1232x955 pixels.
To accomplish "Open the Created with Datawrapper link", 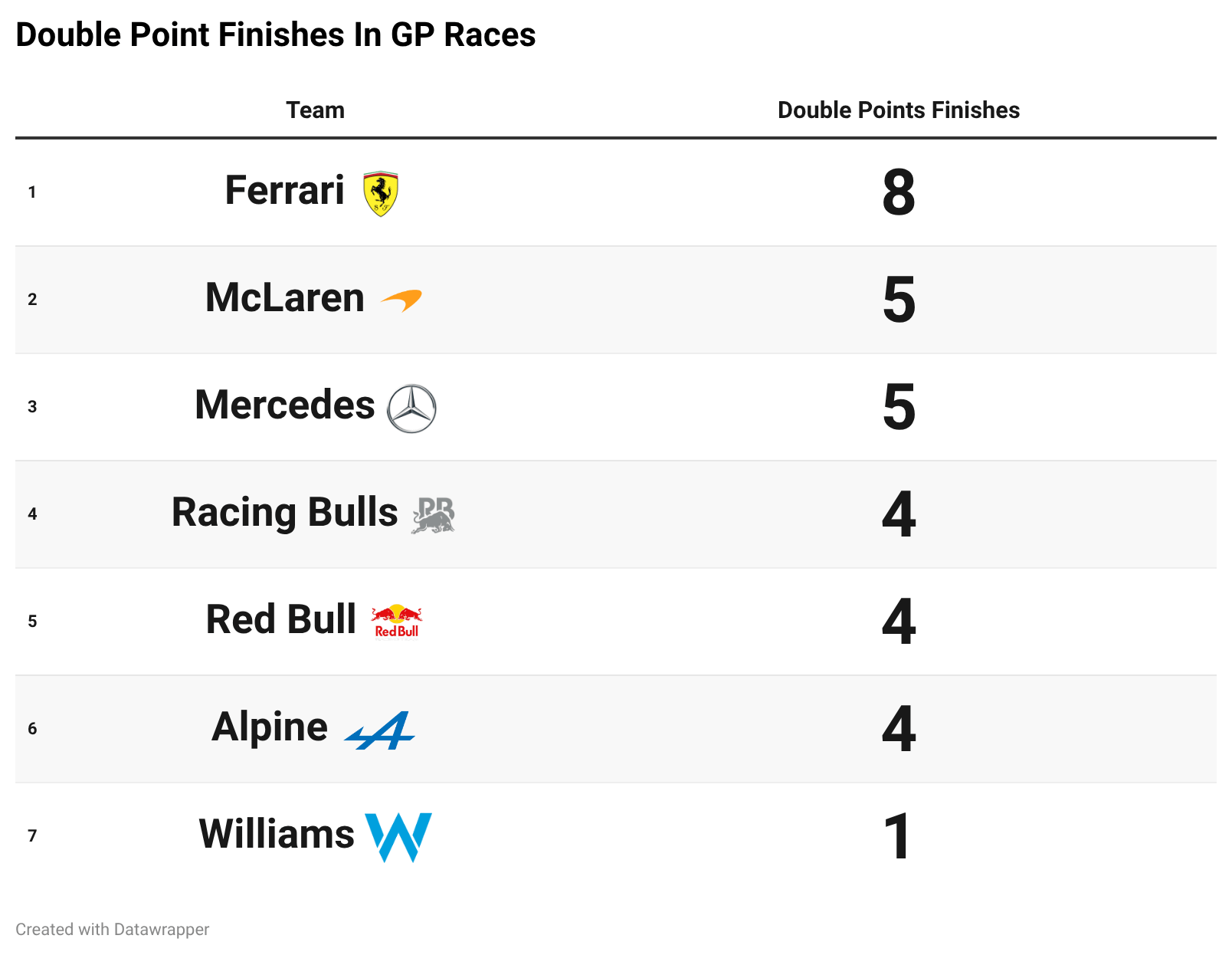I will [113, 929].
